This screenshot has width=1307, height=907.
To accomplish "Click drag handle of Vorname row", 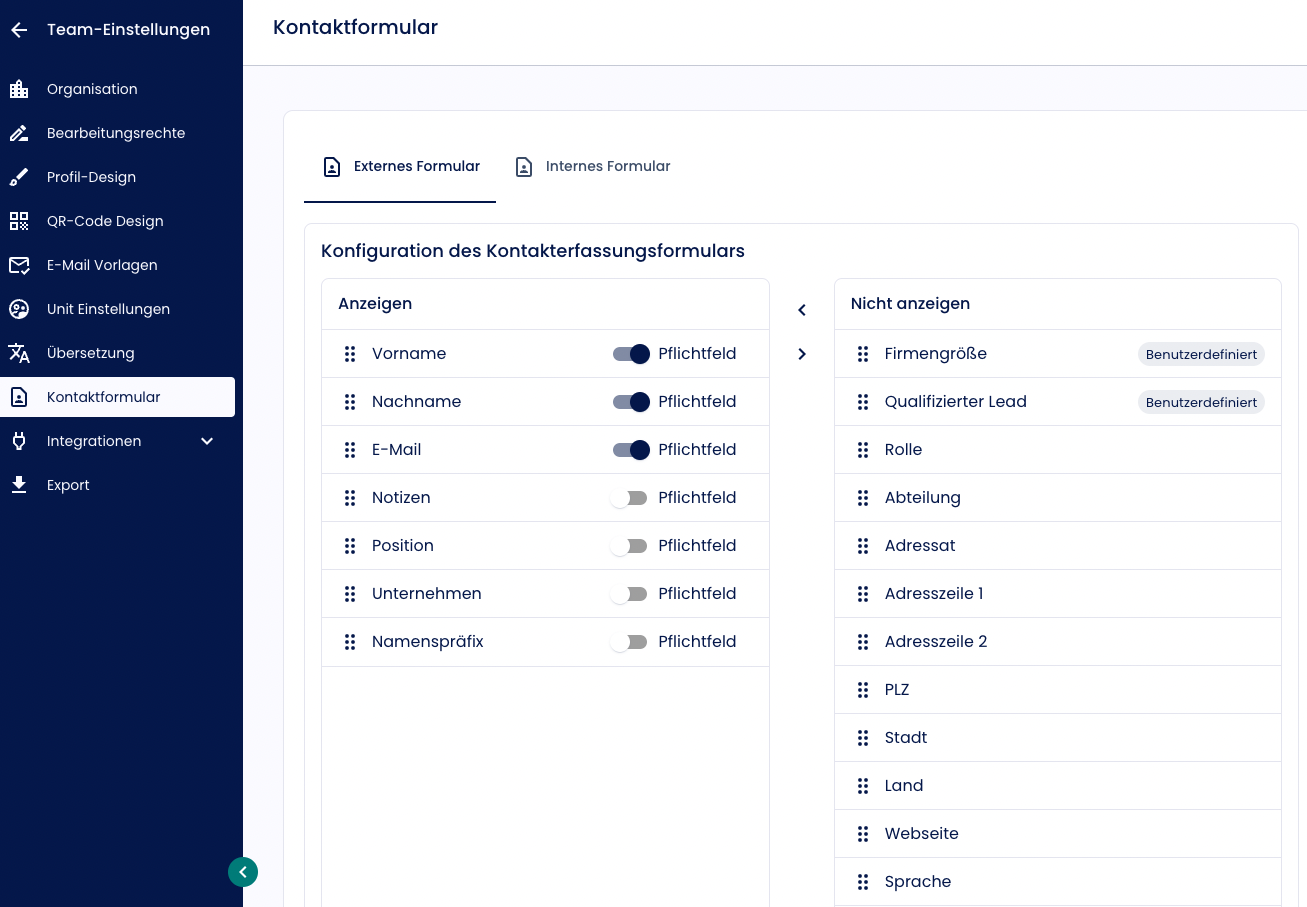I will tap(350, 354).
